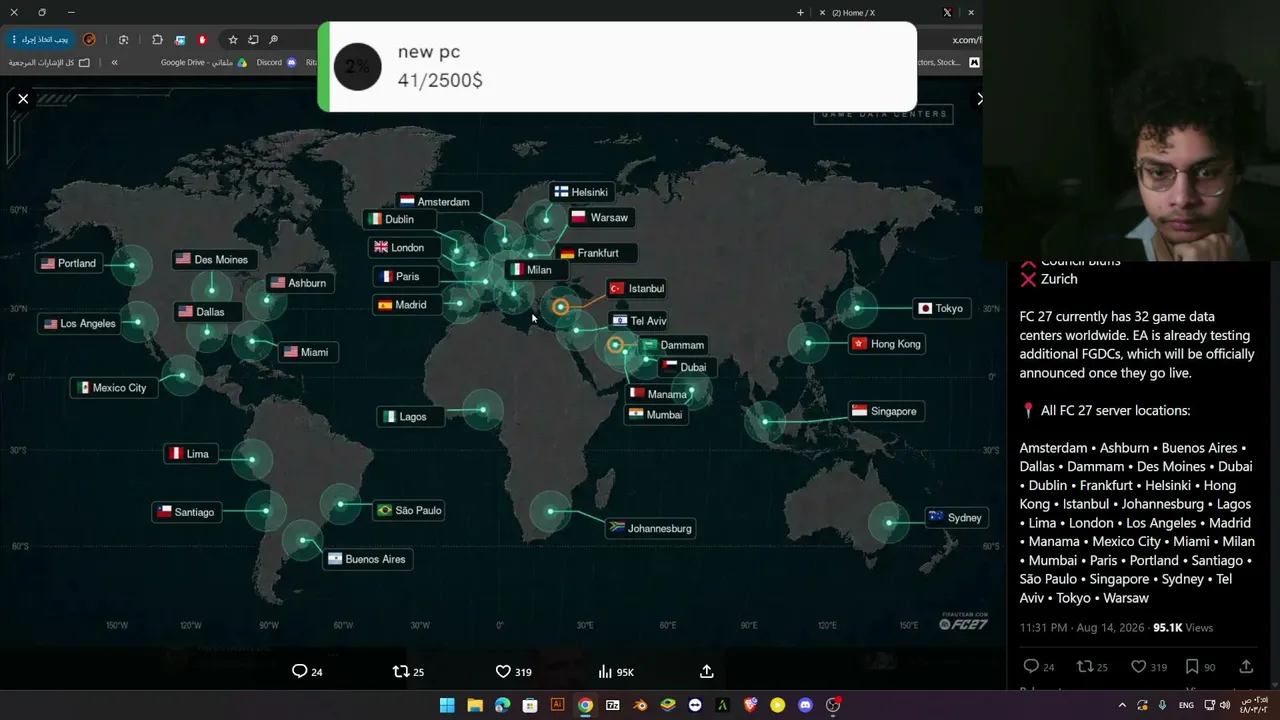Screen dimensions: 1280x720
Task: Like the post using the right sidebar heart
Action: coord(1149,667)
